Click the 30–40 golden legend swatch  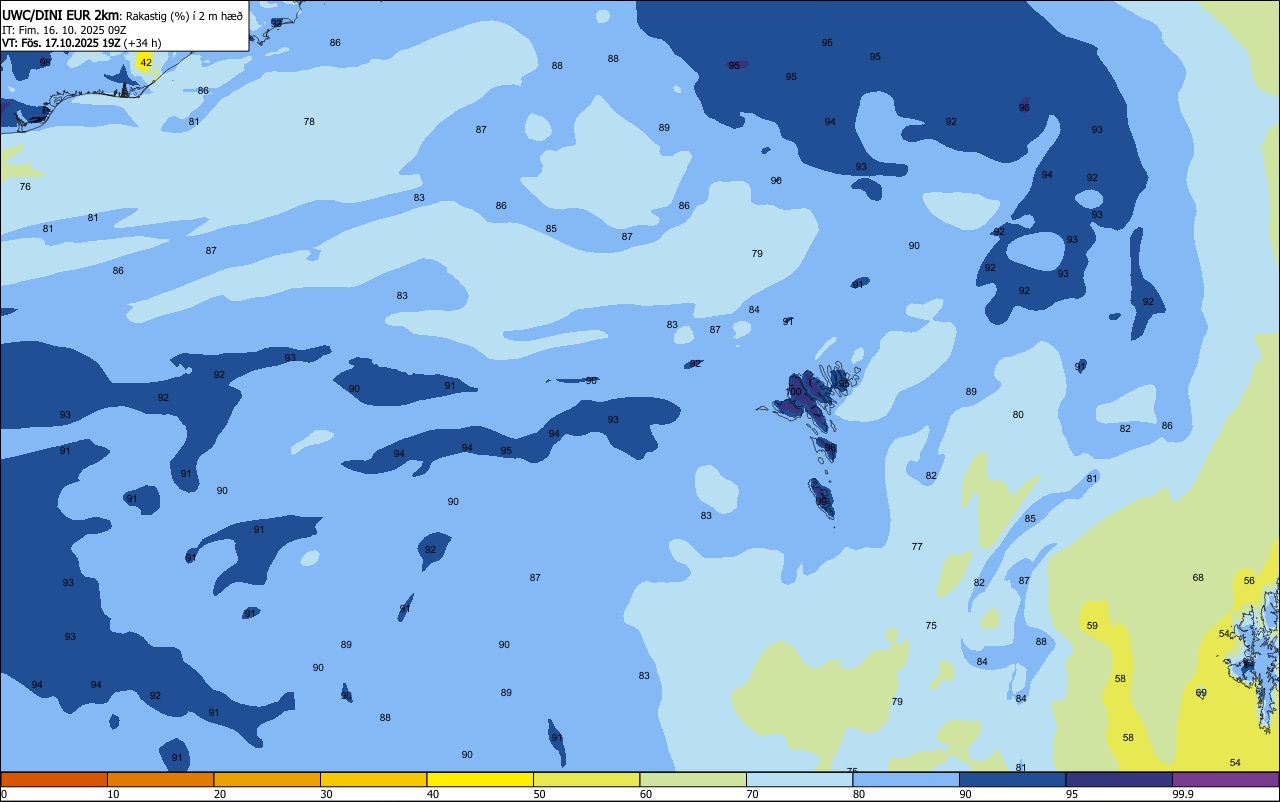point(373,779)
